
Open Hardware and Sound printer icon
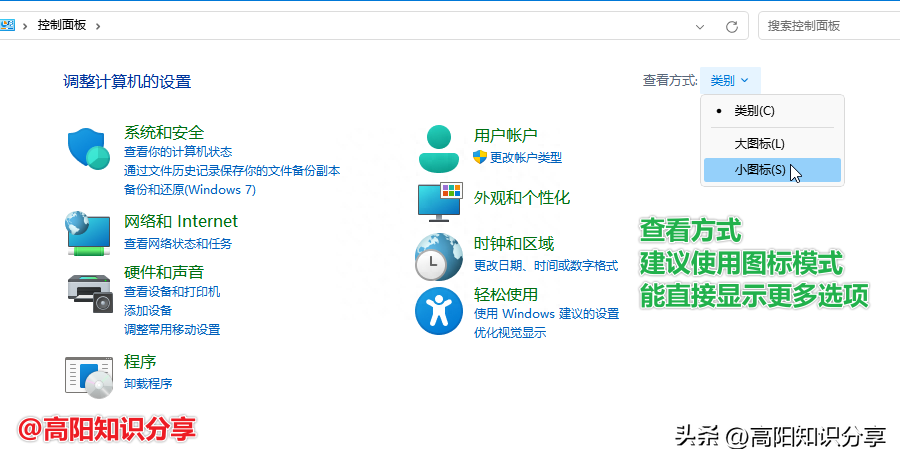(x=91, y=293)
